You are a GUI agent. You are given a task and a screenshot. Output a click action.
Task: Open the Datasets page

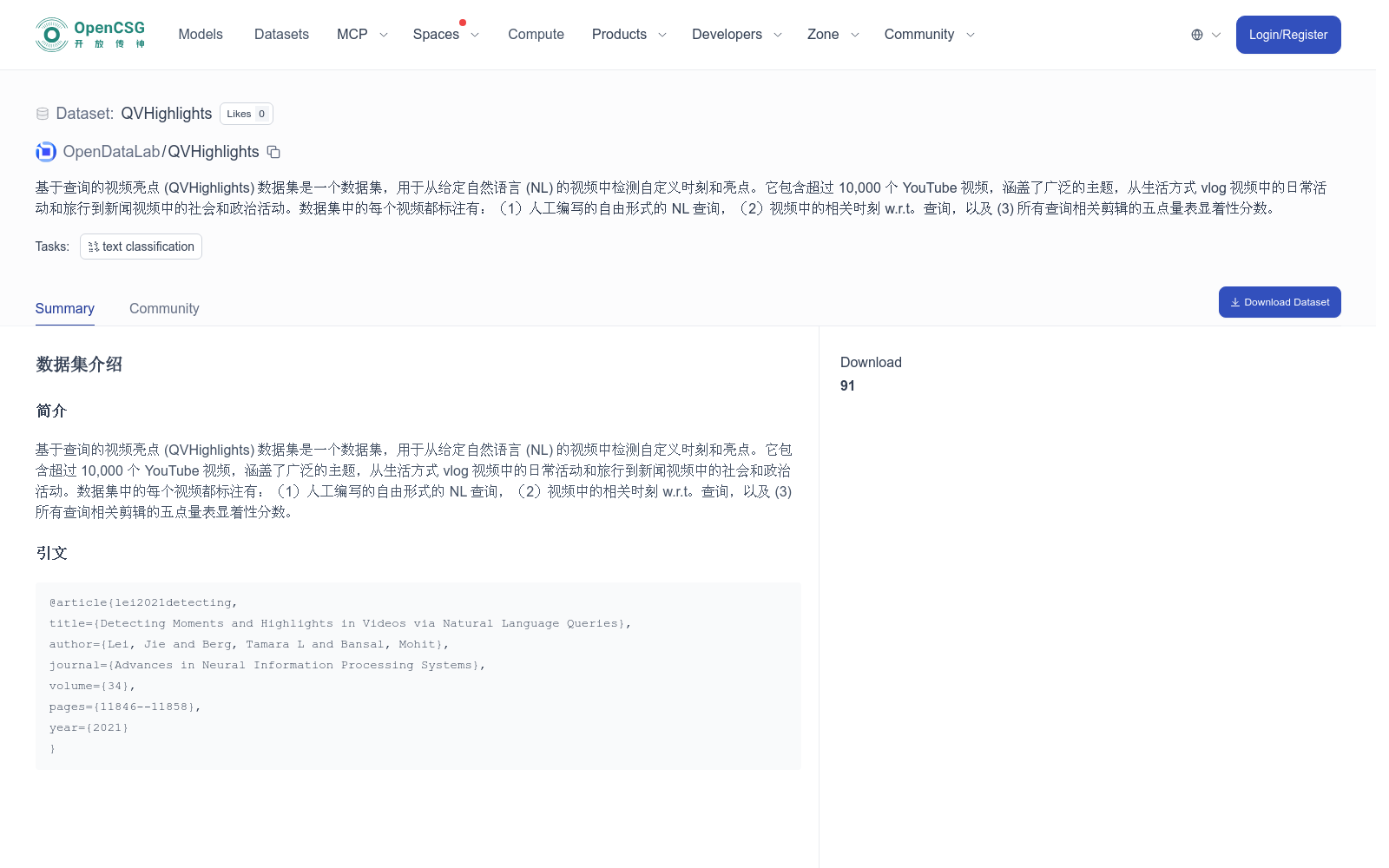[281, 35]
